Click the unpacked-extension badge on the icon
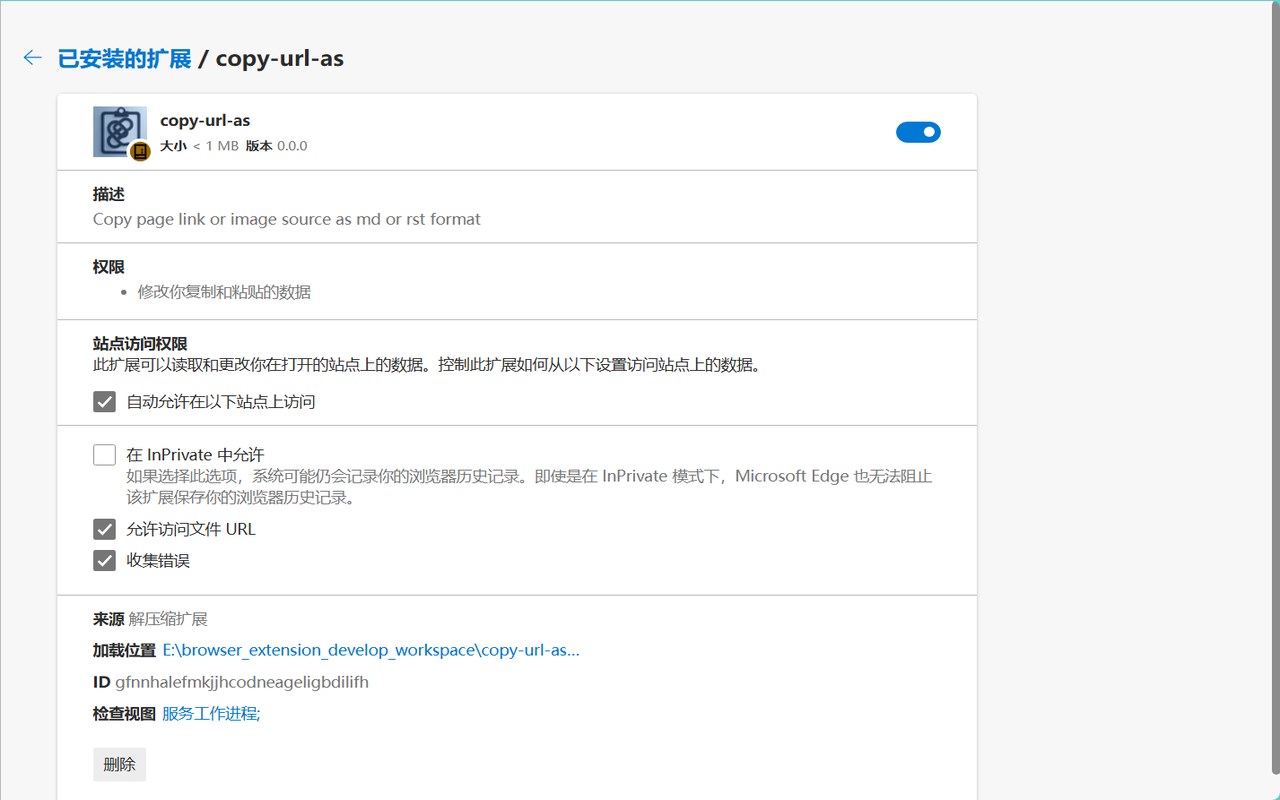Viewport: 1280px width, 800px height. [141, 151]
